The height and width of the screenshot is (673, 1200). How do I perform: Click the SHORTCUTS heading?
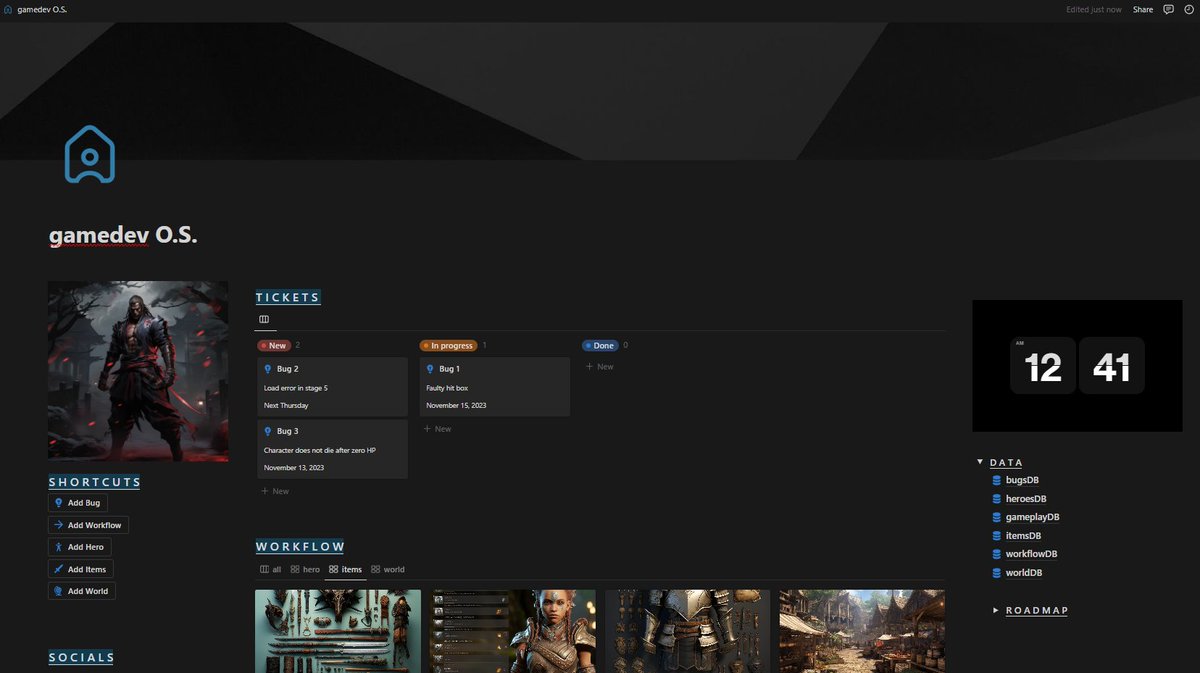click(x=95, y=482)
